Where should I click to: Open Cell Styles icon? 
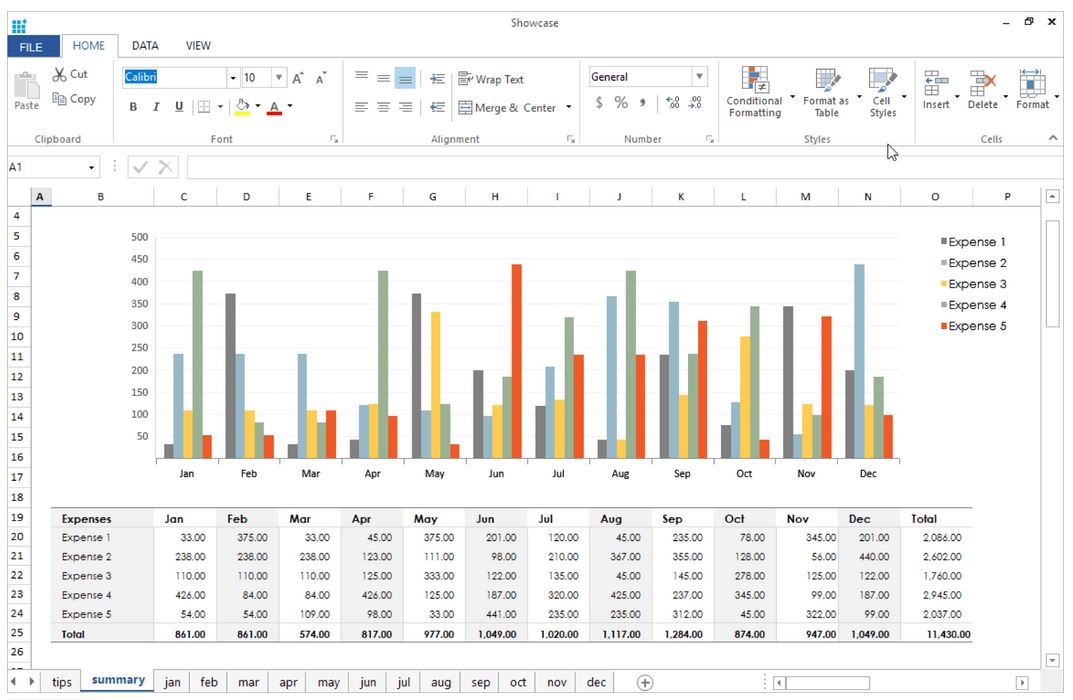click(882, 79)
